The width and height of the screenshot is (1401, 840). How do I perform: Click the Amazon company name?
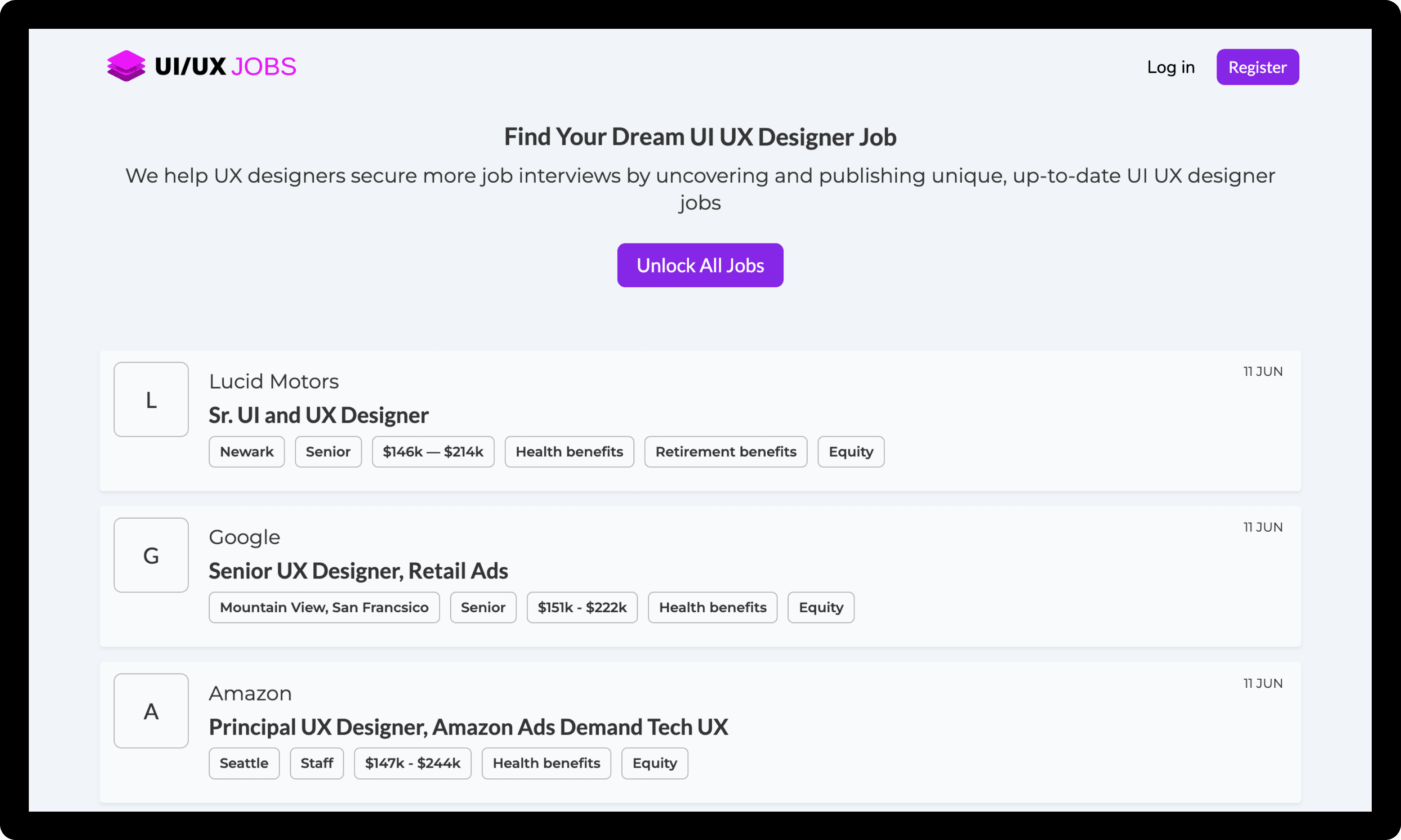(x=250, y=693)
